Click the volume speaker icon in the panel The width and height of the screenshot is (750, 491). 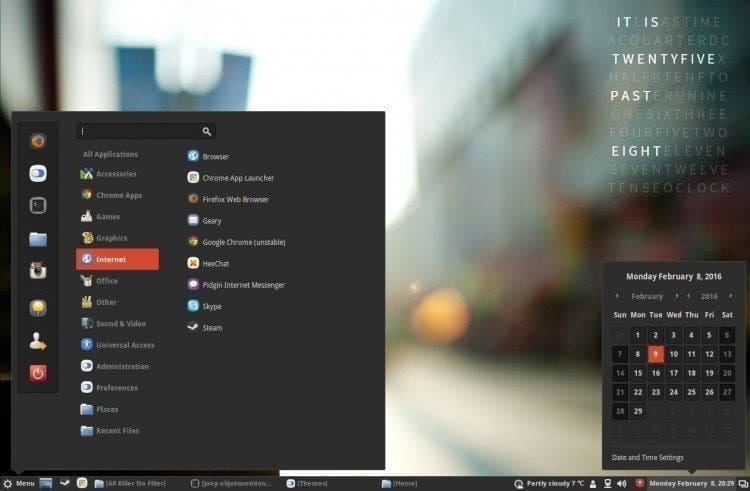pos(622,484)
